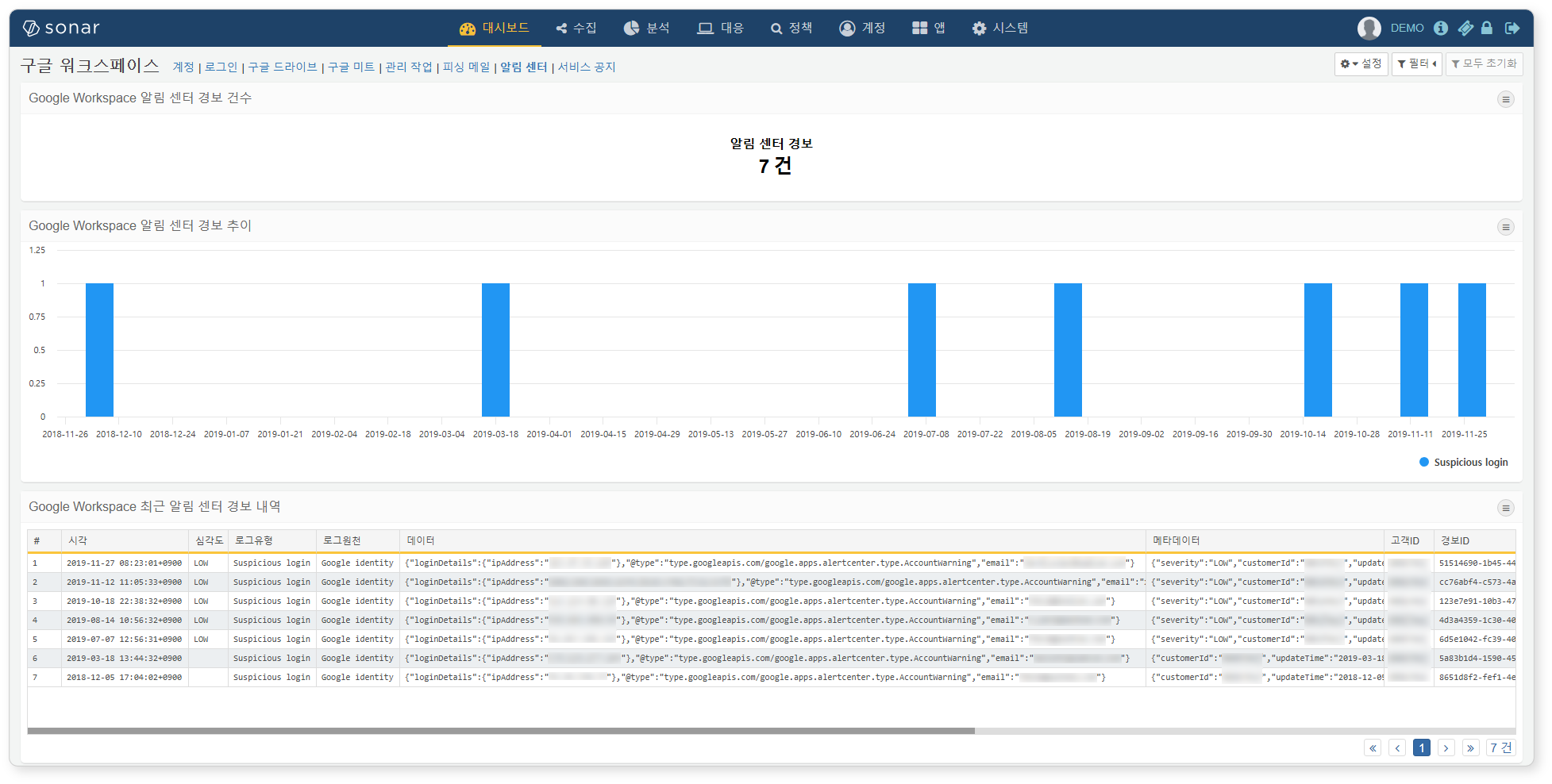The width and height of the screenshot is (1552, 784).
Task: Expand the 필터 panel button
Action: [1416, 63]
